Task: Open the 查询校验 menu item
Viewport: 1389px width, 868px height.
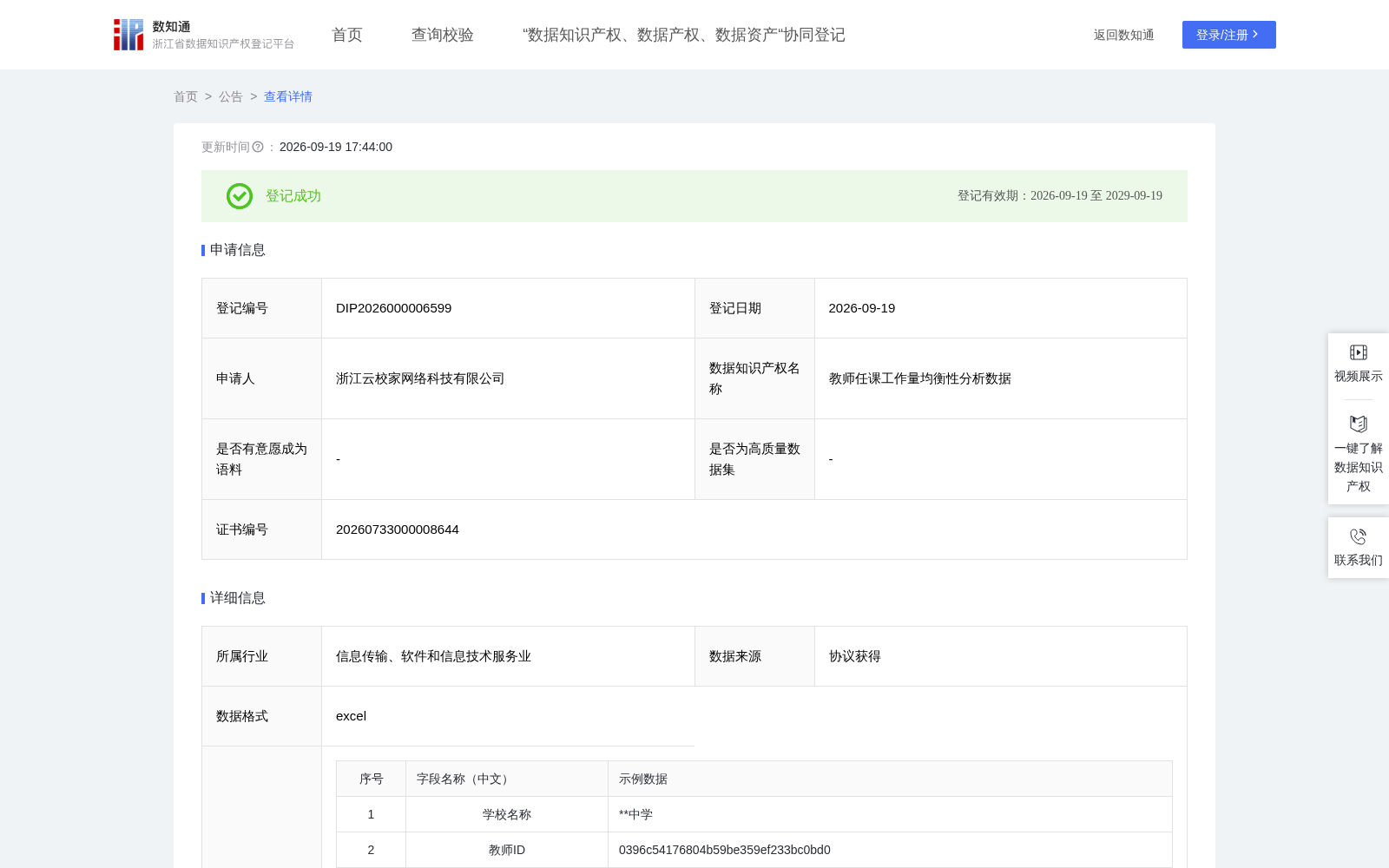Action: (x=443, y=35)
